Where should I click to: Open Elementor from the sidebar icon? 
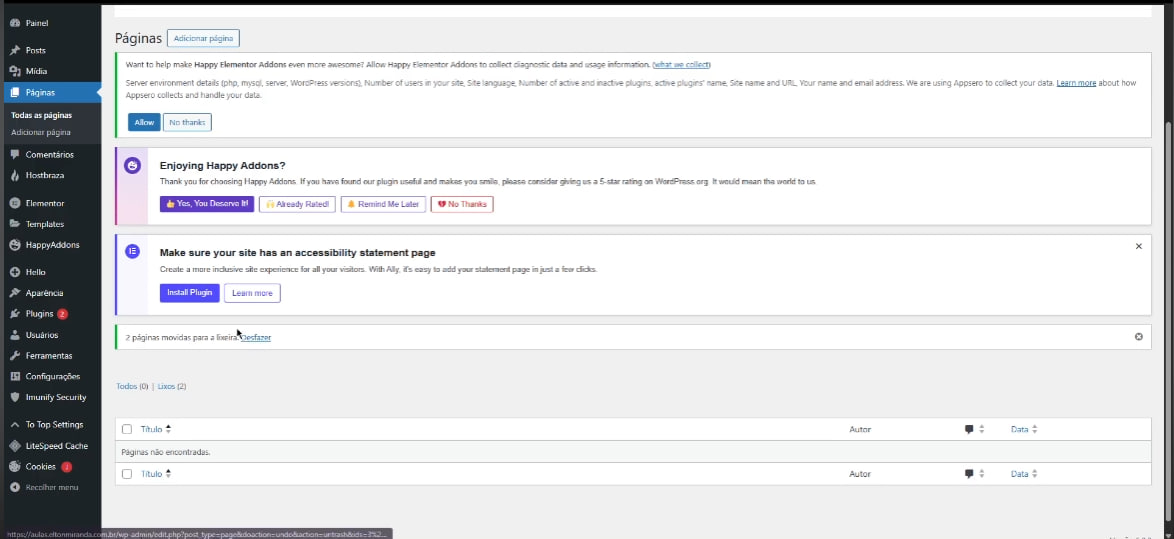(15, 203)
